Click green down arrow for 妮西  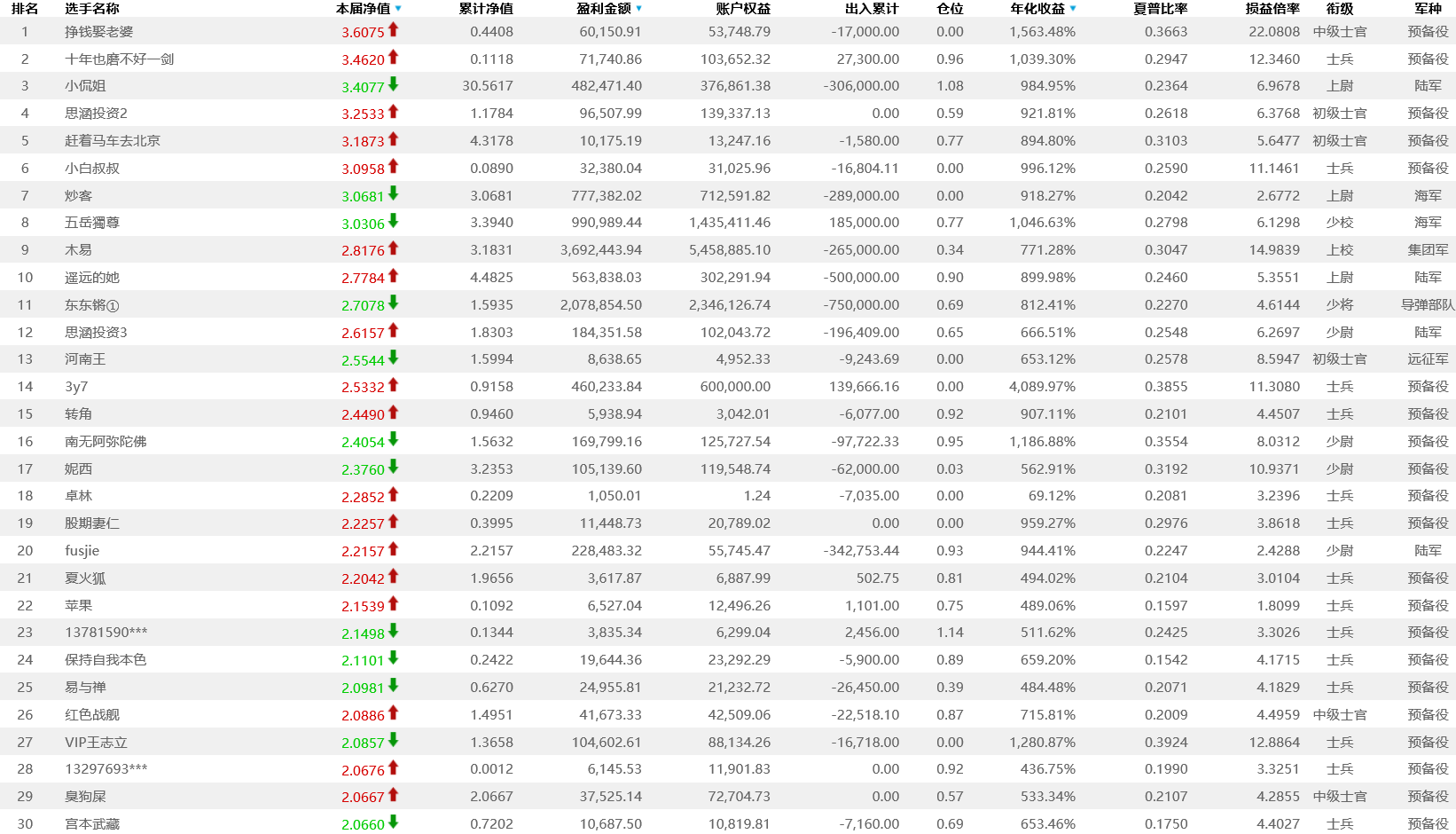tap(393, 467)
